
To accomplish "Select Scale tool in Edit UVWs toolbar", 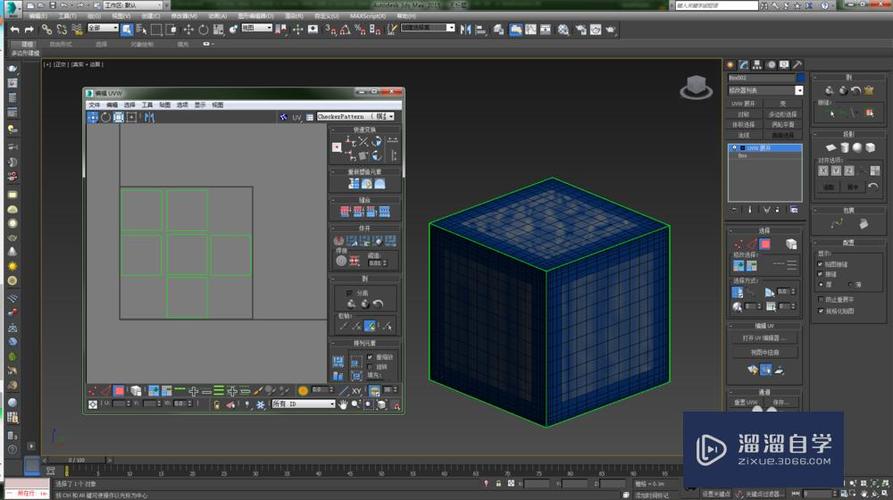I will point(118,117).
